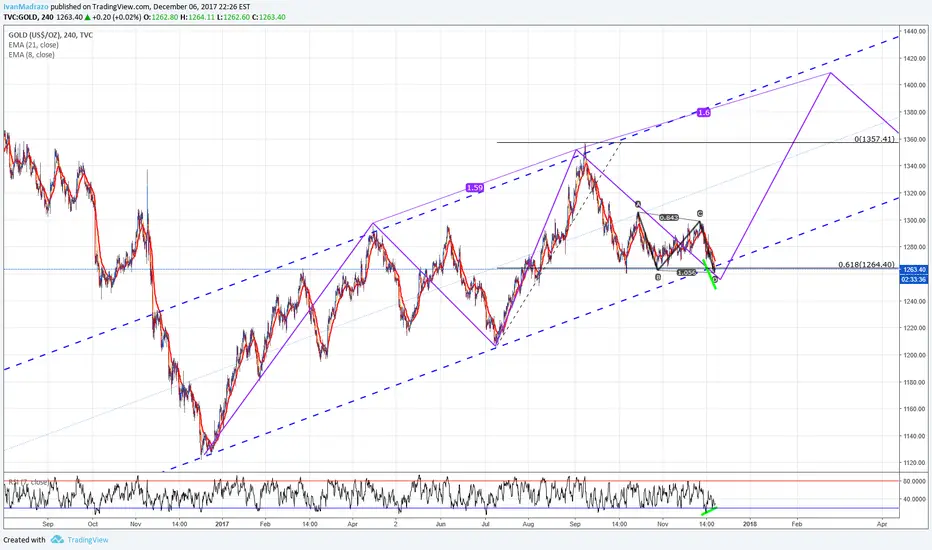Click the blue 1263.40 current price tag
This screenshot has width=932, height=550.
[x=914, y=270]
